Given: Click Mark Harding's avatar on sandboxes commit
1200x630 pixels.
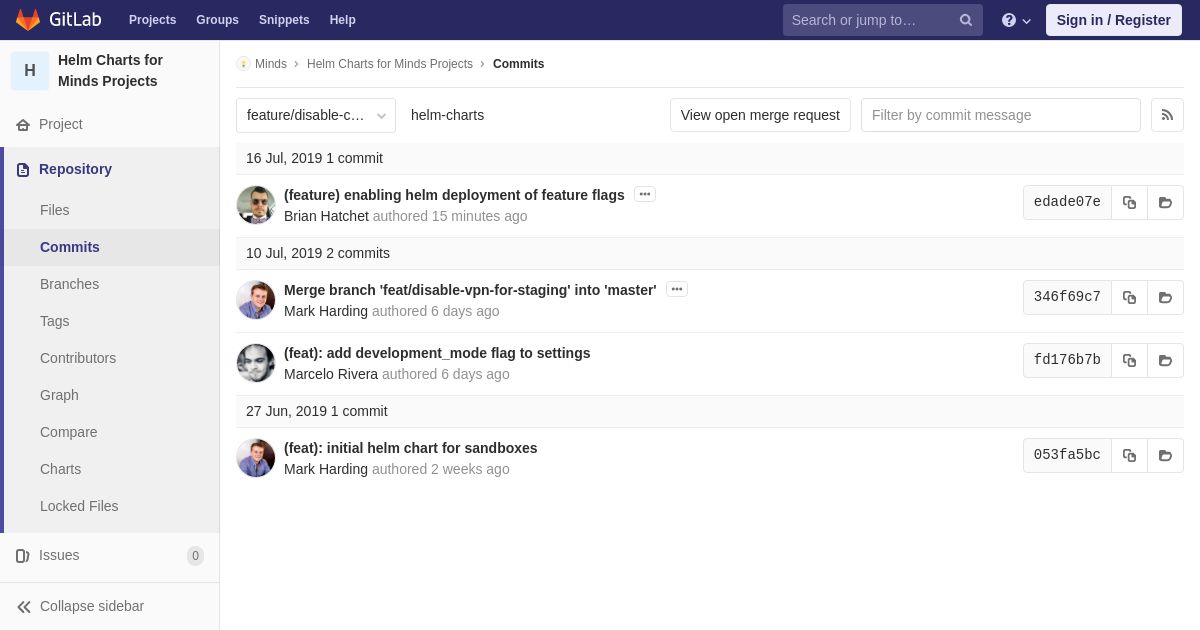Looking at the screenshot, I should (256, 458).
